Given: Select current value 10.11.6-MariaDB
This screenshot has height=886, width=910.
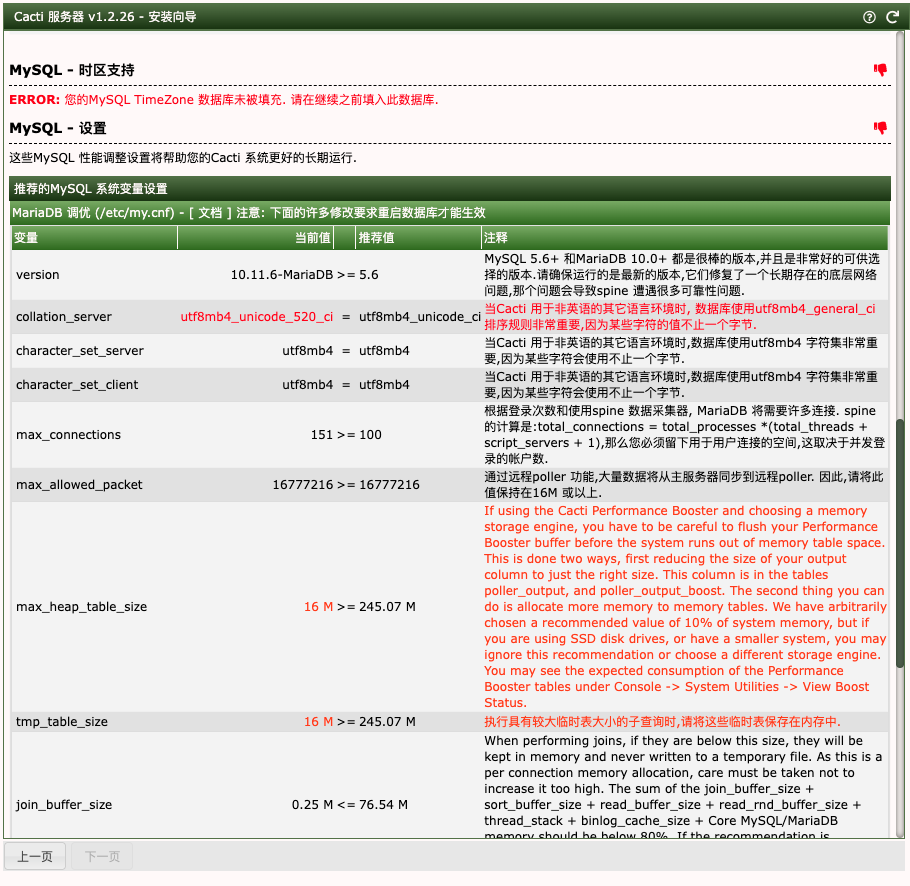Looking at the screenshot, I should [x=282, y=275].
